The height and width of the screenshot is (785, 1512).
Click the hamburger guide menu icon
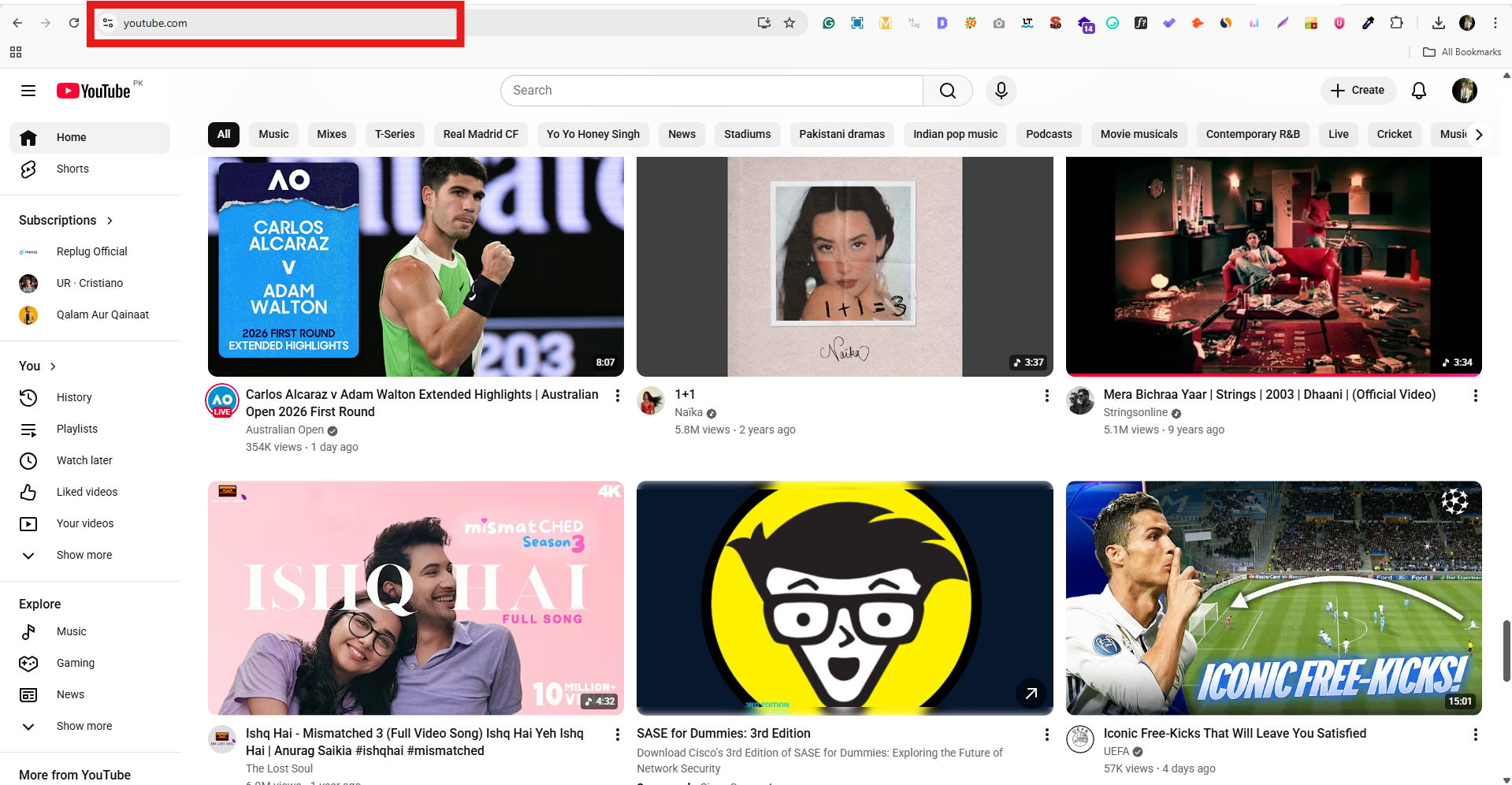(x=28, y=90)
